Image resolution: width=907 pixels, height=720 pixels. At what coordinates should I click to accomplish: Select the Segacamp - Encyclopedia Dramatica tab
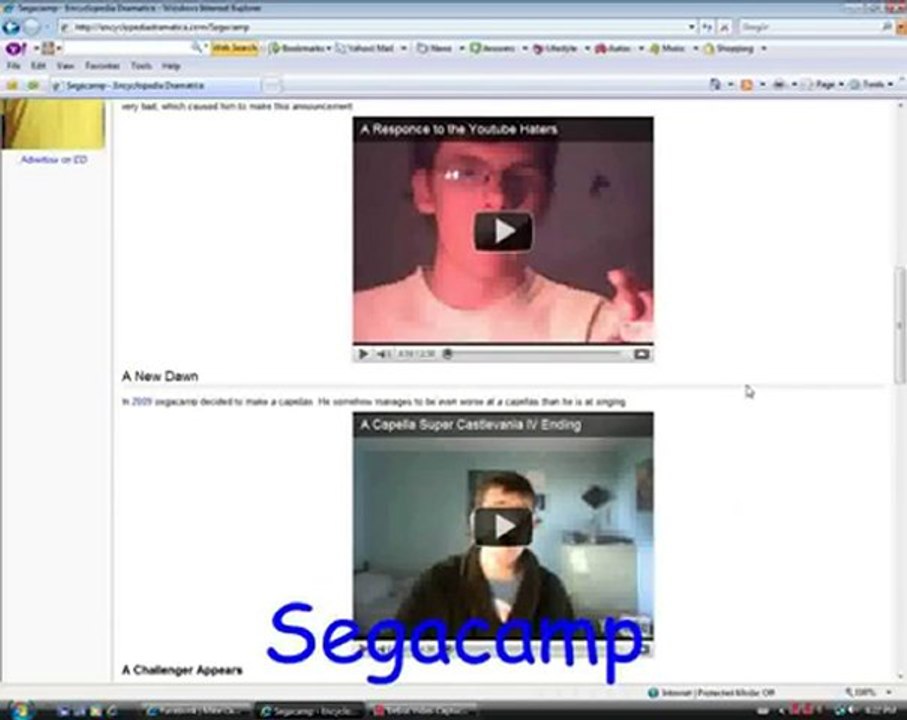(x=154, y=86)
